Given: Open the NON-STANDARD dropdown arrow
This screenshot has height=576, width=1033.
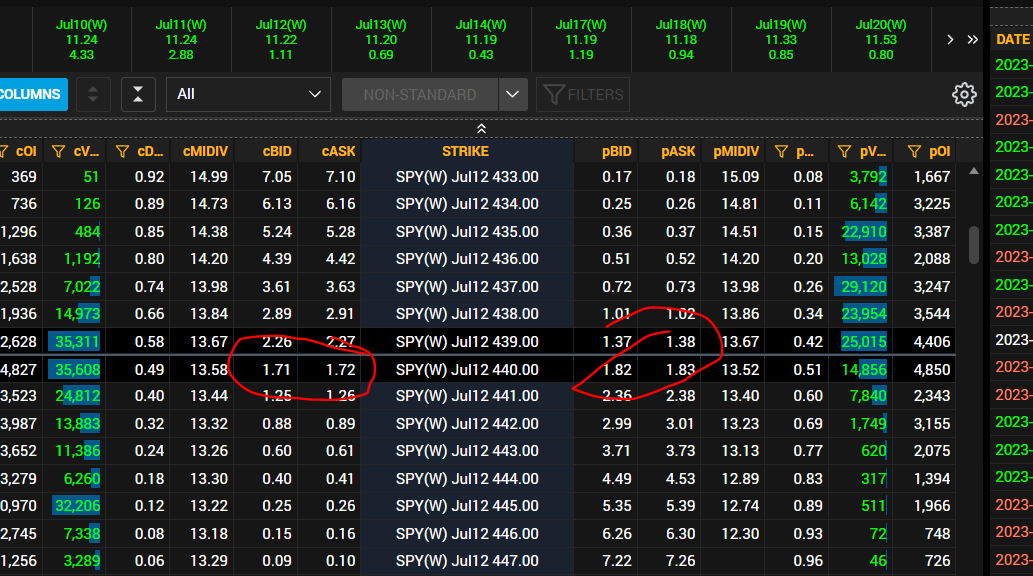Looking at the screenshot, I should click(513, 94).
